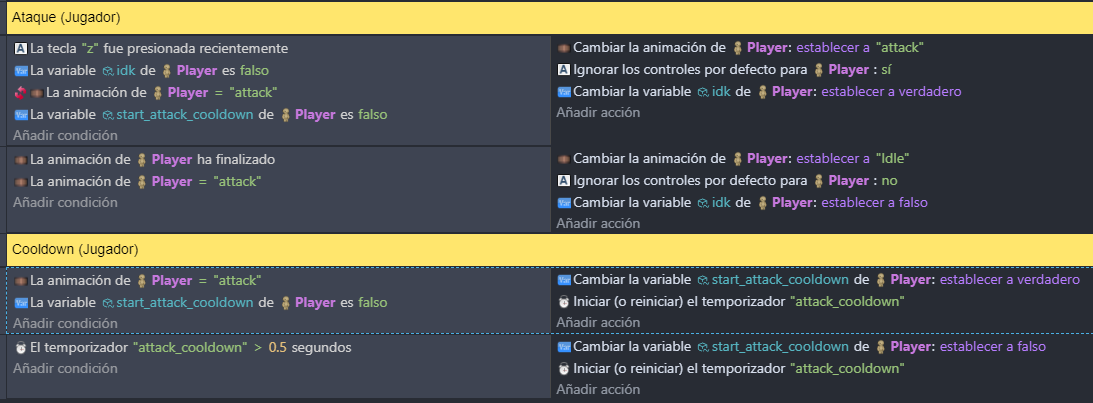This screenshot has height=403, width=1093.
Task: Click the "Idle" animation name parameter
Action: pos(895,158)
